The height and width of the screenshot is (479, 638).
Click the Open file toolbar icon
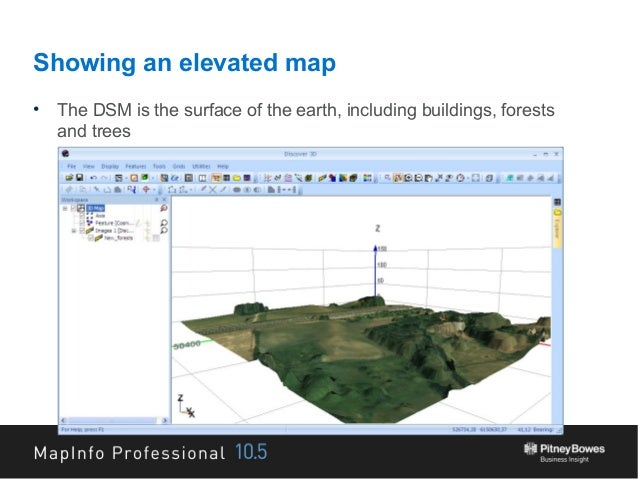67,177
